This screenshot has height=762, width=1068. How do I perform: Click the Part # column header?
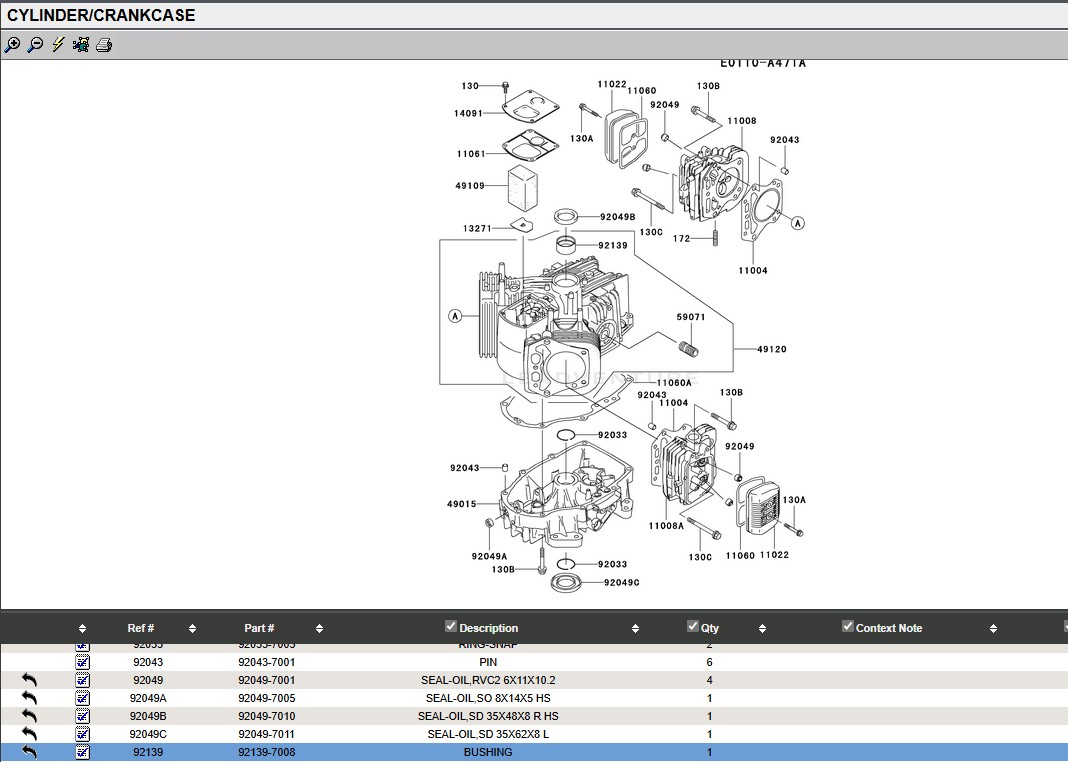(259, 628)
